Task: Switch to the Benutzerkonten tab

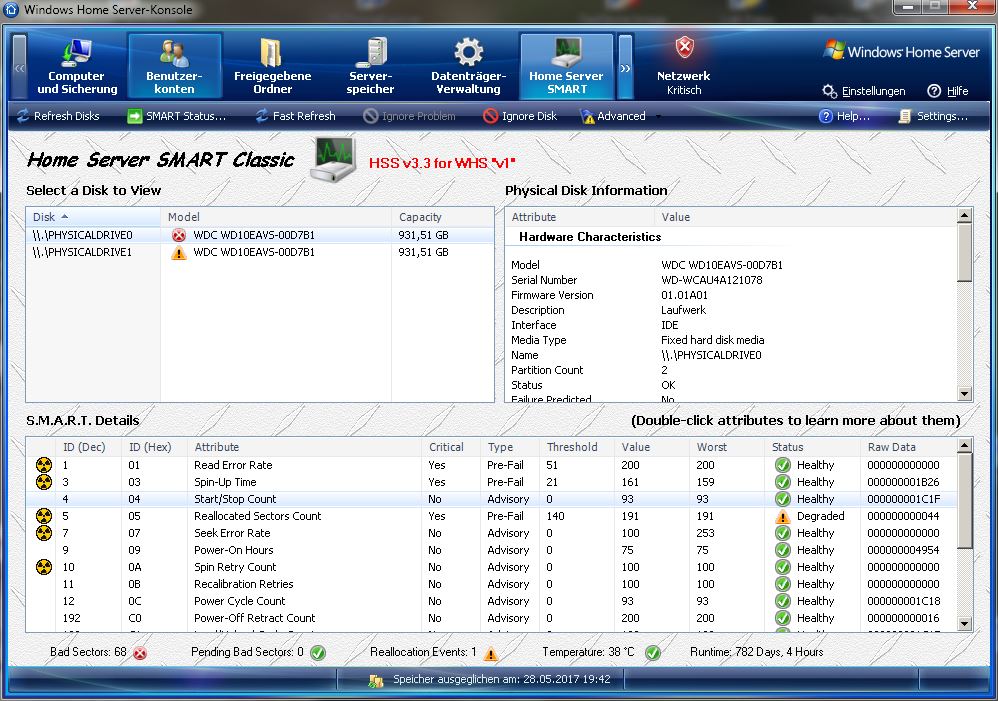Action: click(174, 66)
